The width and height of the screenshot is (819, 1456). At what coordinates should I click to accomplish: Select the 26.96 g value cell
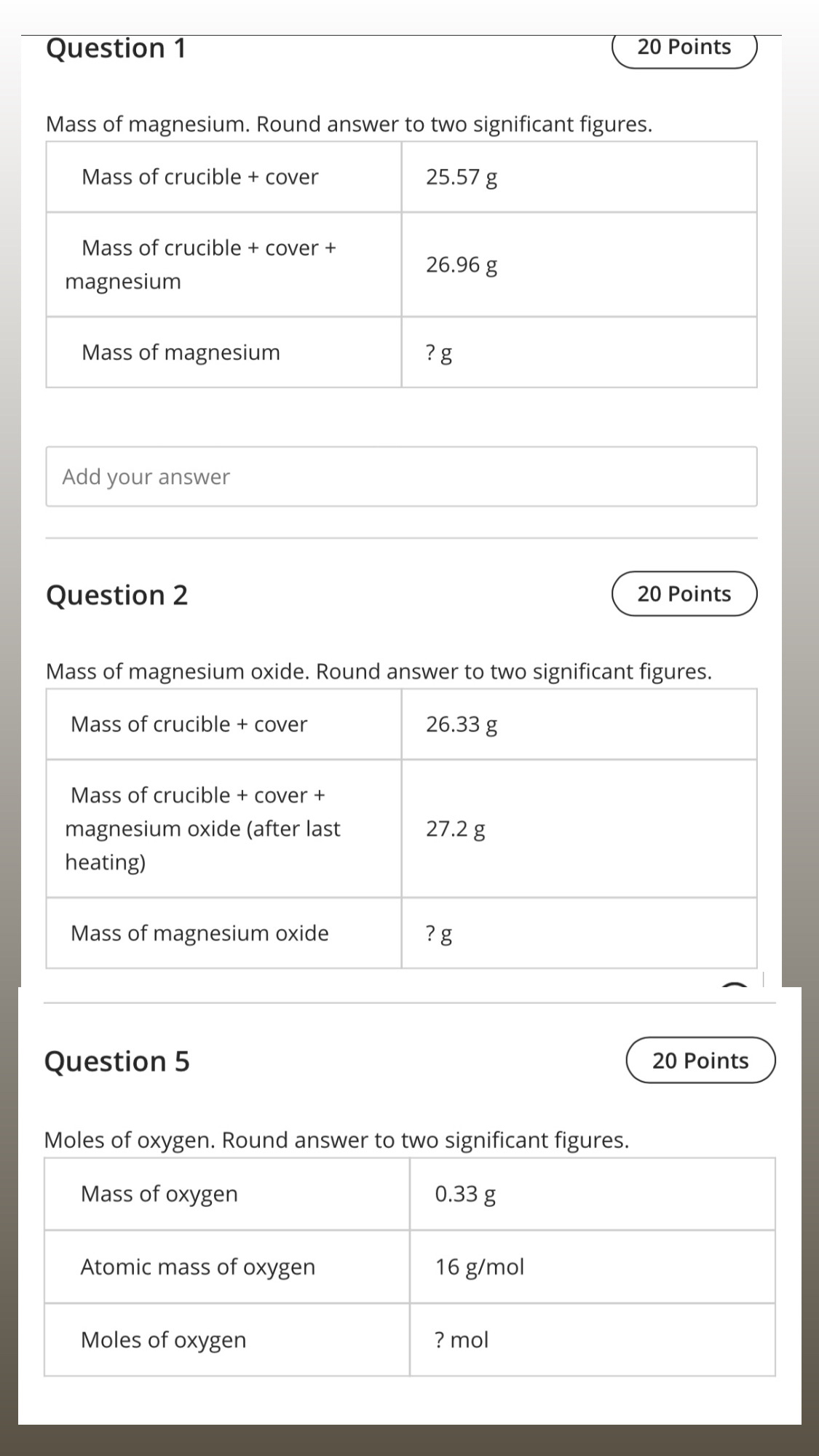(579, 264)
